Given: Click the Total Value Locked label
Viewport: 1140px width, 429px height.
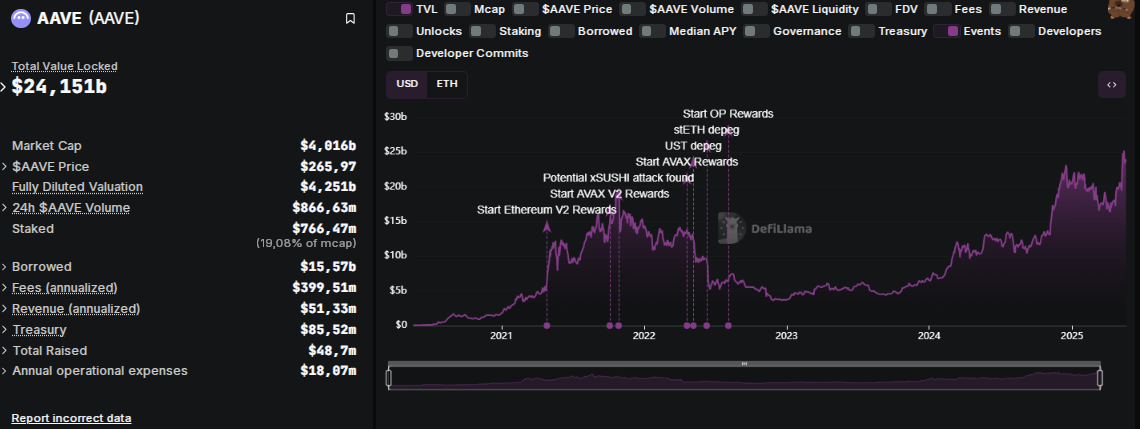Looking at the screenshot, I should click(65, 66).
